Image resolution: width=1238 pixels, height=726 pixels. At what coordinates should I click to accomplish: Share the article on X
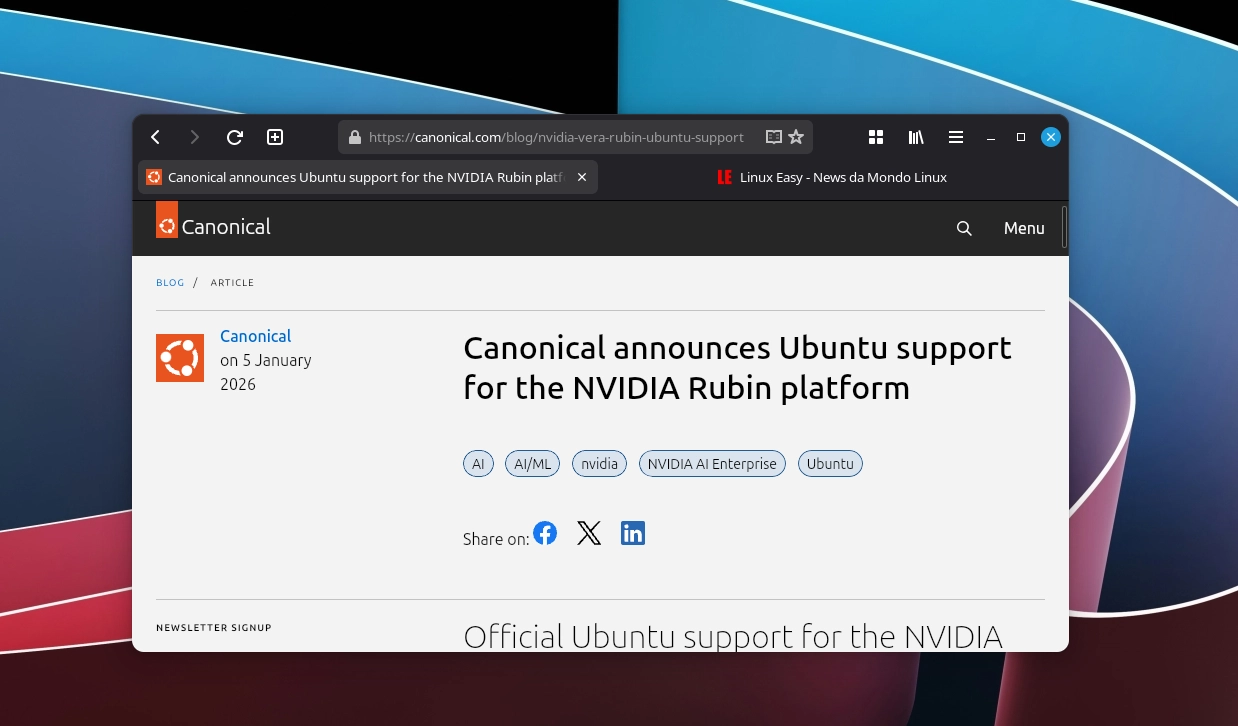click(x=589, y=533)
